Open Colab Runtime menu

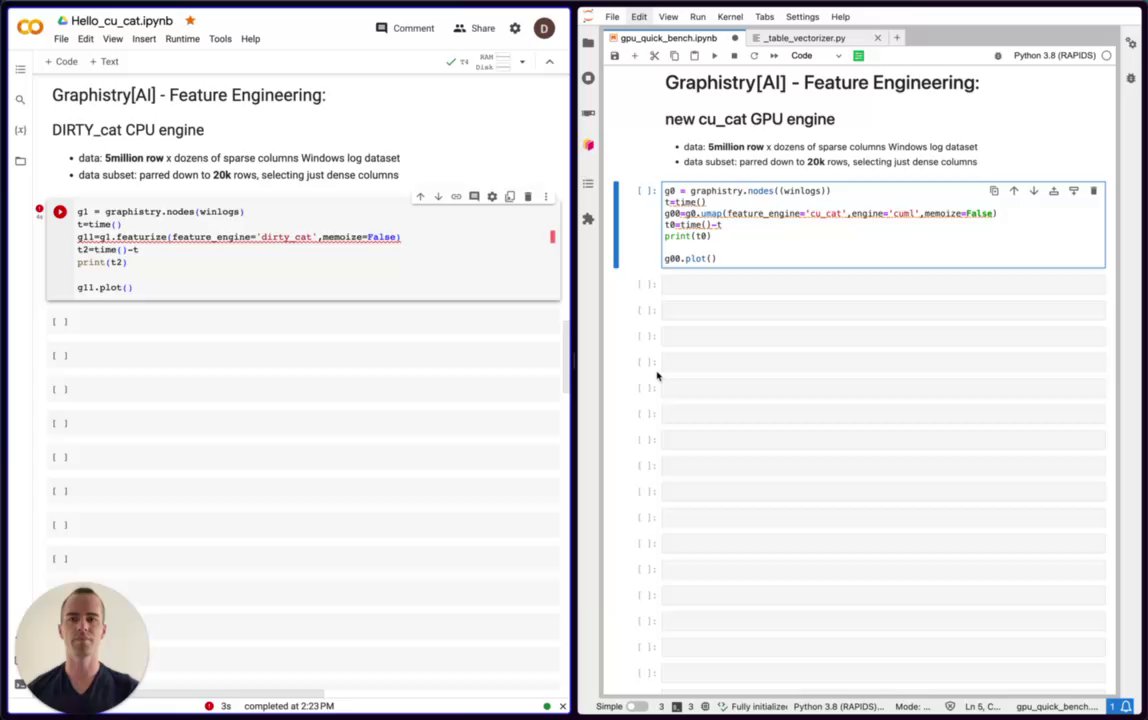(x=182, y=39)
